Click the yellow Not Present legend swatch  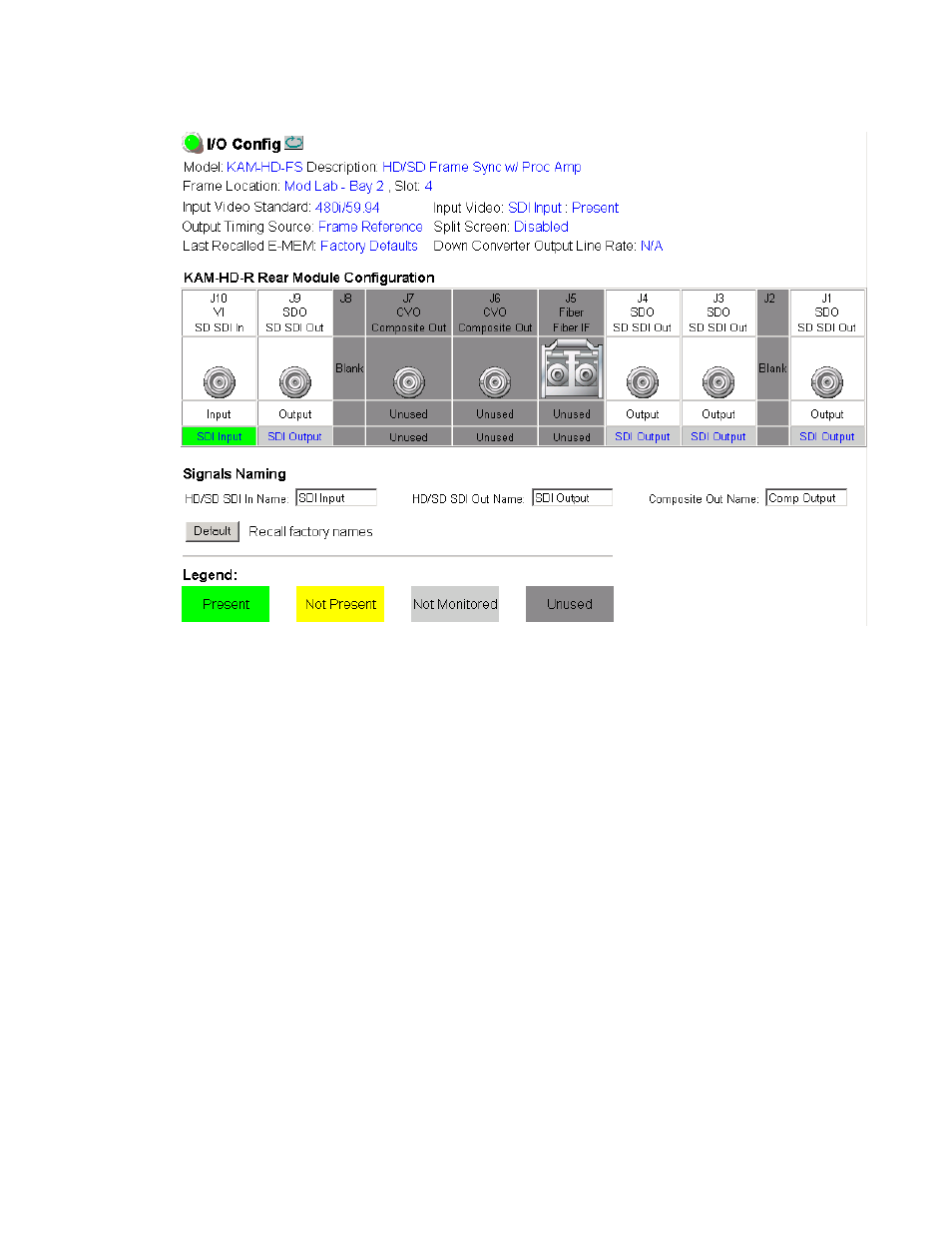340,604
